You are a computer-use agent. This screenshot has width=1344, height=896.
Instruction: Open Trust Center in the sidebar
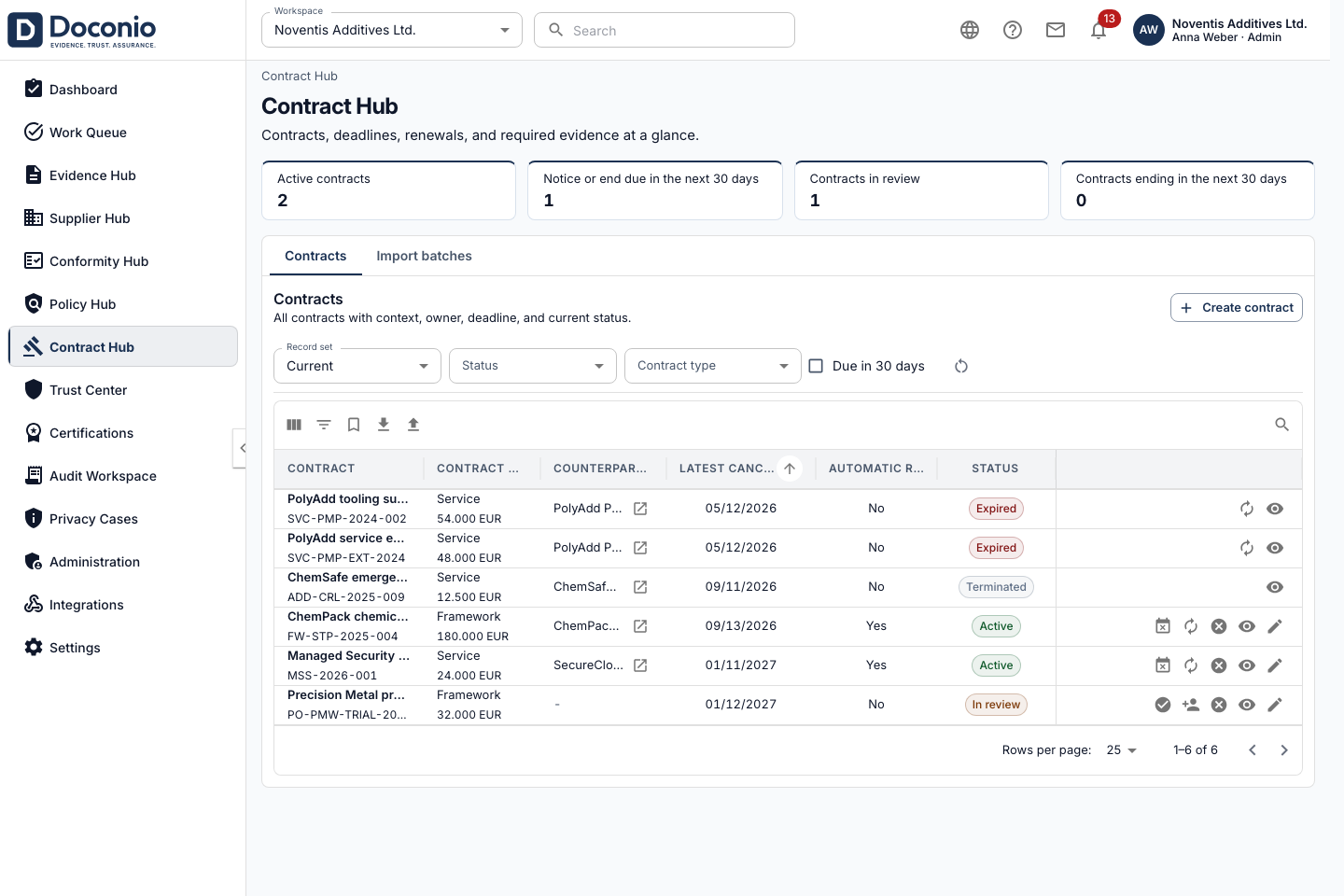coord(123,390)
